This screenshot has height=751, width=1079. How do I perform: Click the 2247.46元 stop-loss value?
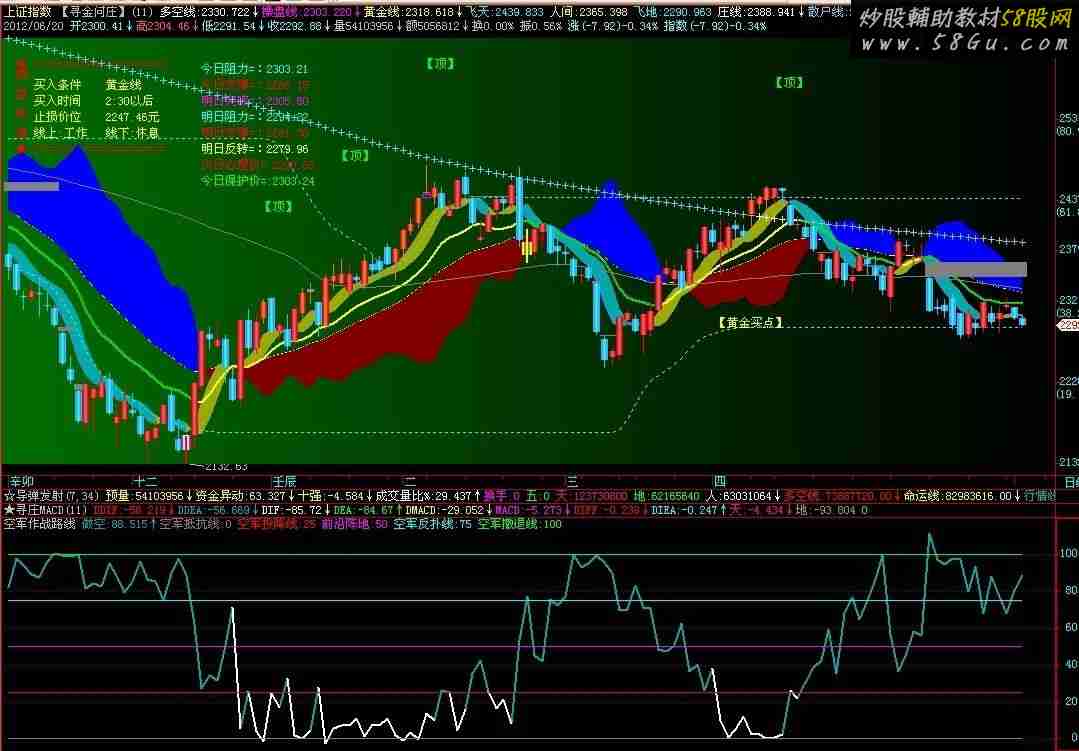click(x=132, y=117)
